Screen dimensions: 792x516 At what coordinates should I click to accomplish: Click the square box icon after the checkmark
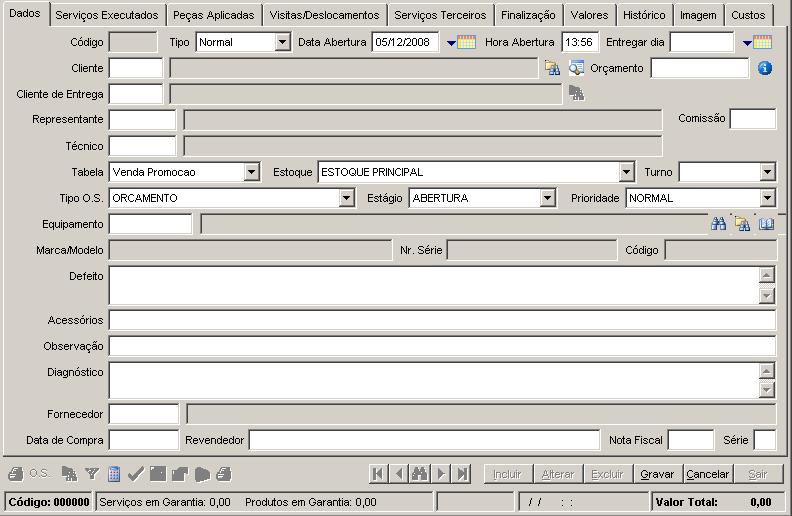(158, 474)
